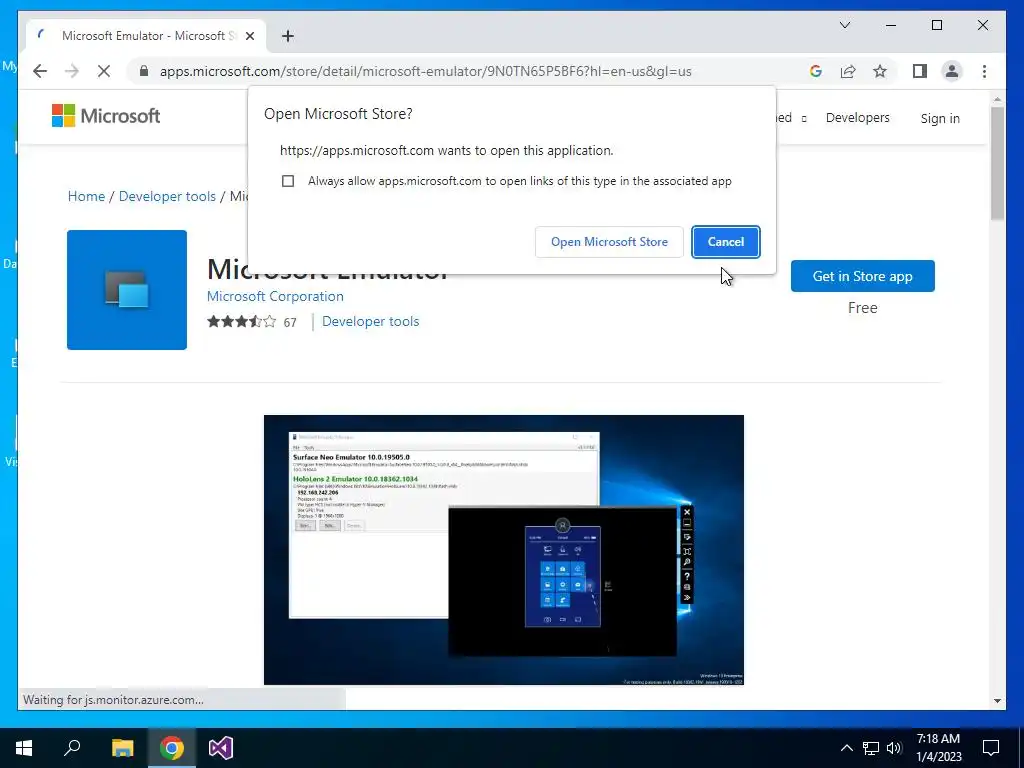Stop loading the page with X icon
Image resolution: width=1024 pixels, height=768 pixels.
click(x=104, y=71)
